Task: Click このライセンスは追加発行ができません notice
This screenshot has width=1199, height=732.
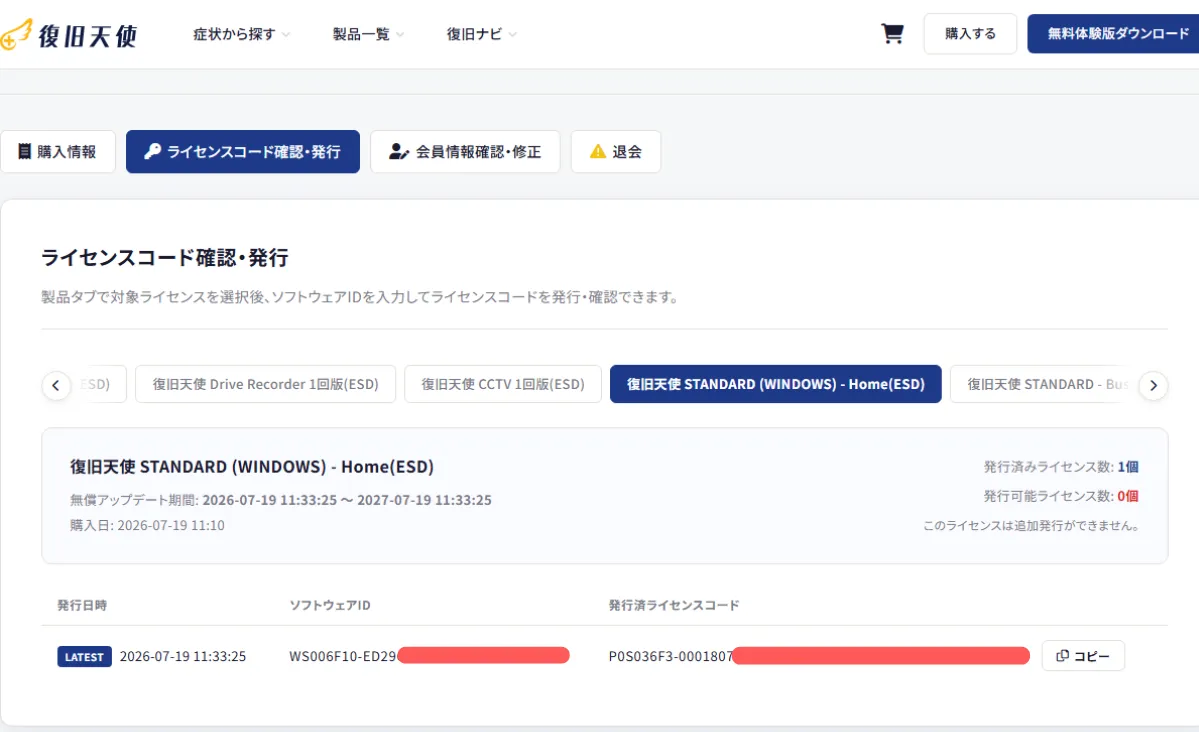Action: click(1032, 525)
